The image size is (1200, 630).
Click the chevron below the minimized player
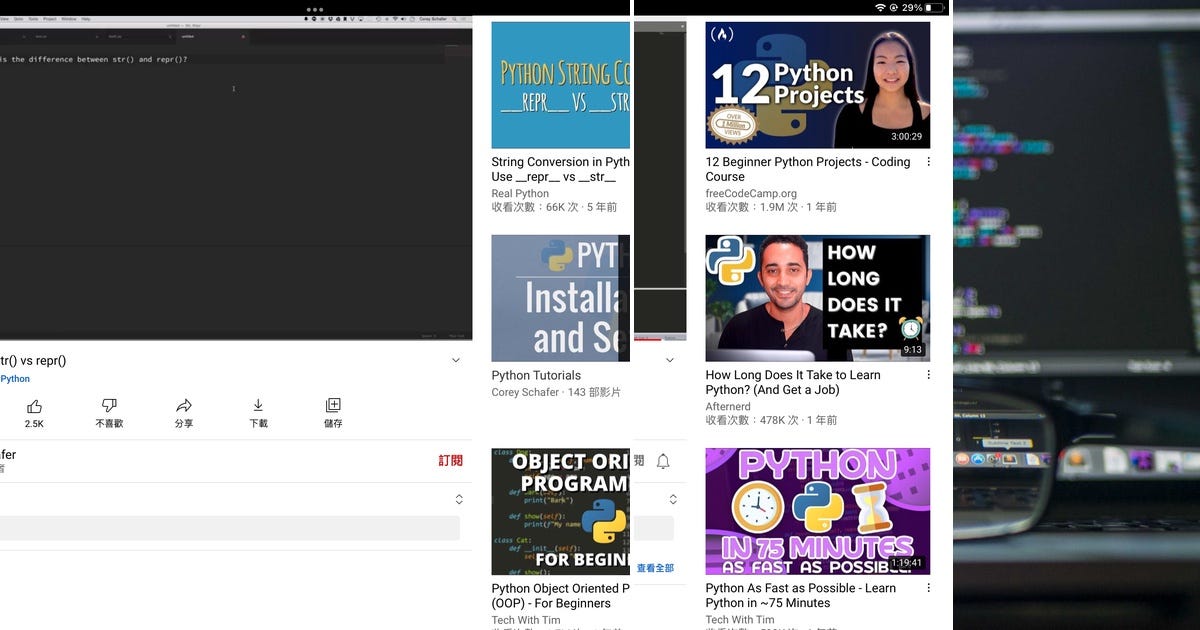(670, 360)
